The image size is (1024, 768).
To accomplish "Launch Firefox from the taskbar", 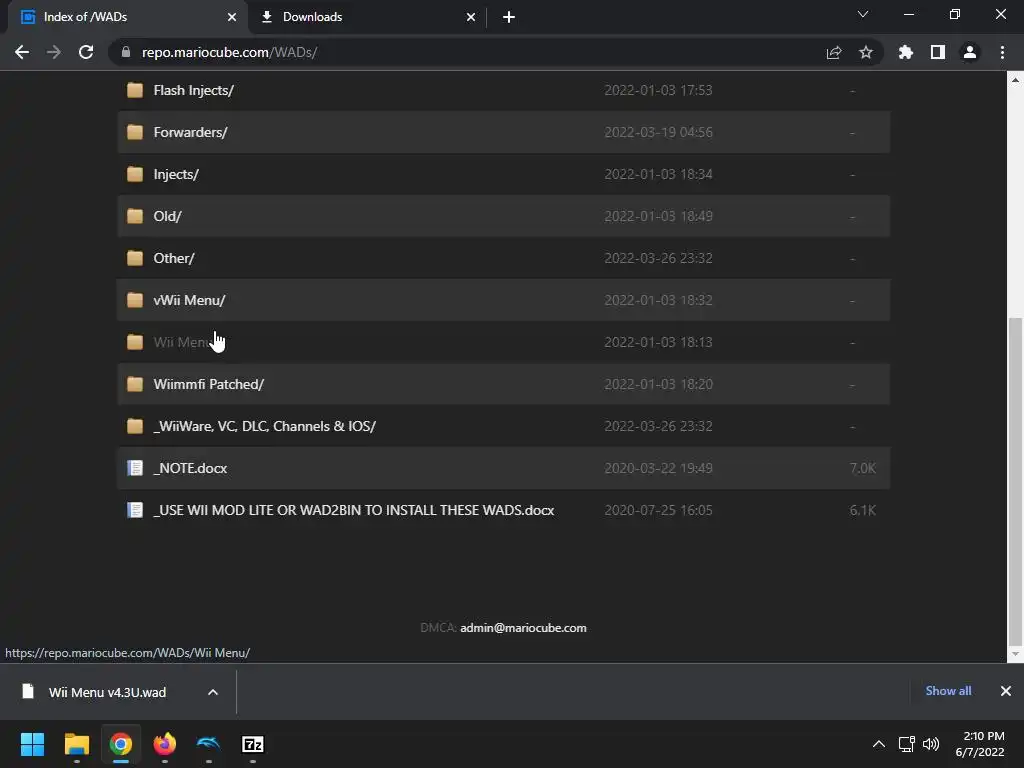I will click(x=165, y=744).
